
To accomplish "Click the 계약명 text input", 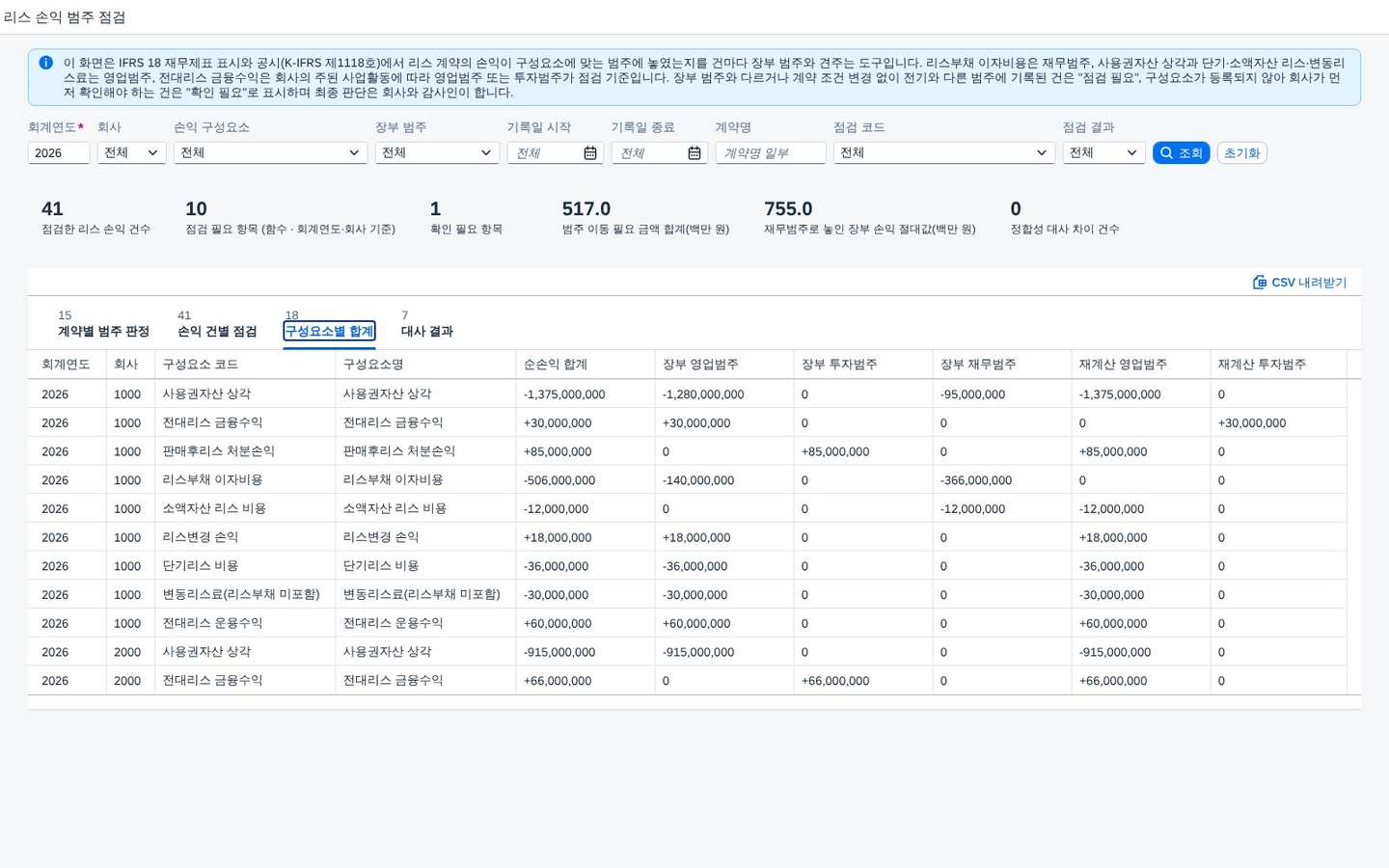I will [x=771, y=152].
